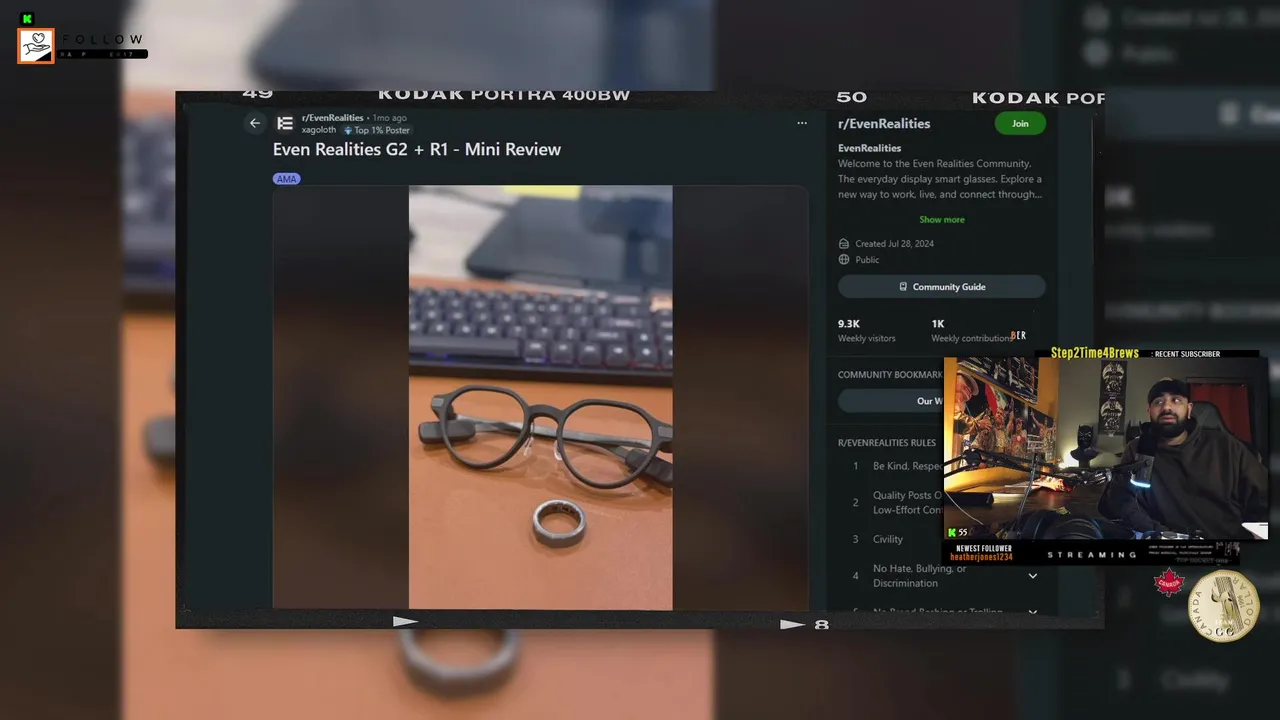
Task: Click the red maple leaf badge
Action: pyautogui.click(x=1169, y=583)
